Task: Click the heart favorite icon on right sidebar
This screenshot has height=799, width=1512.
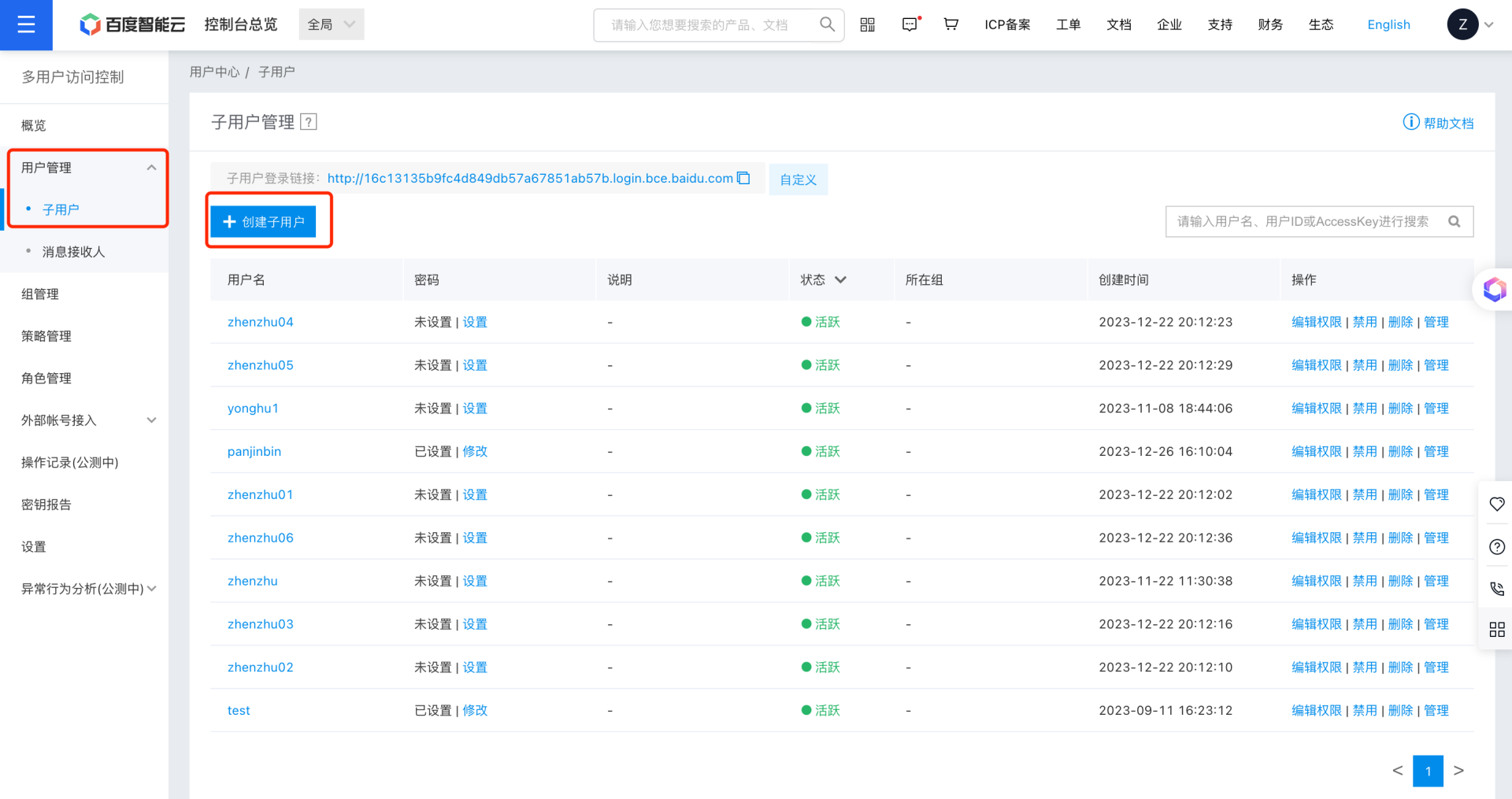Action: pos(1497,505)
